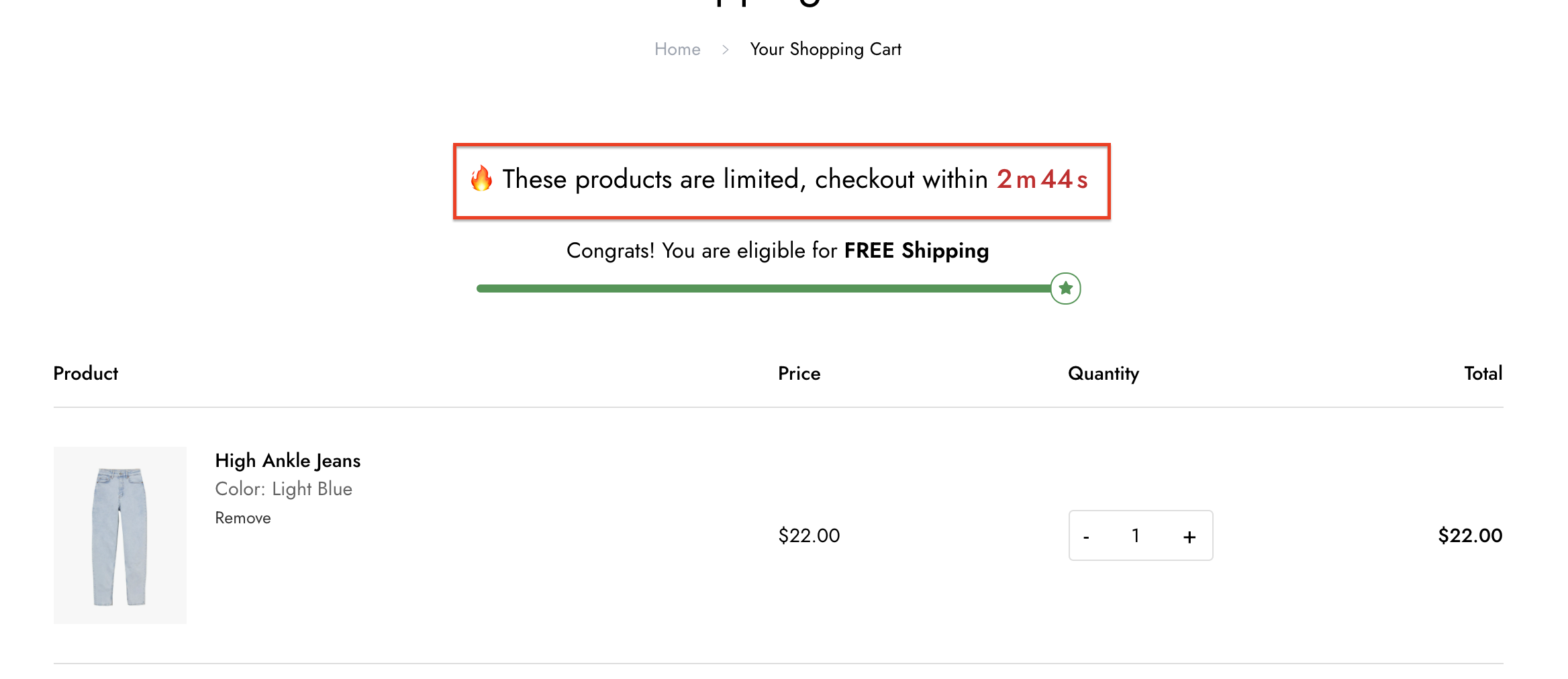Image resolution: width=1568 pixels, height=679 pixels.
Task: Click the bold $22.00 line total
Action: 1470,535
